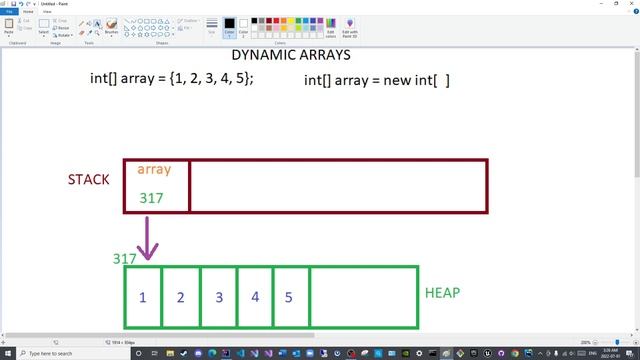Screen dimensions: 640x360
Task: Pick the red color swatch
Action: point(276,20)
